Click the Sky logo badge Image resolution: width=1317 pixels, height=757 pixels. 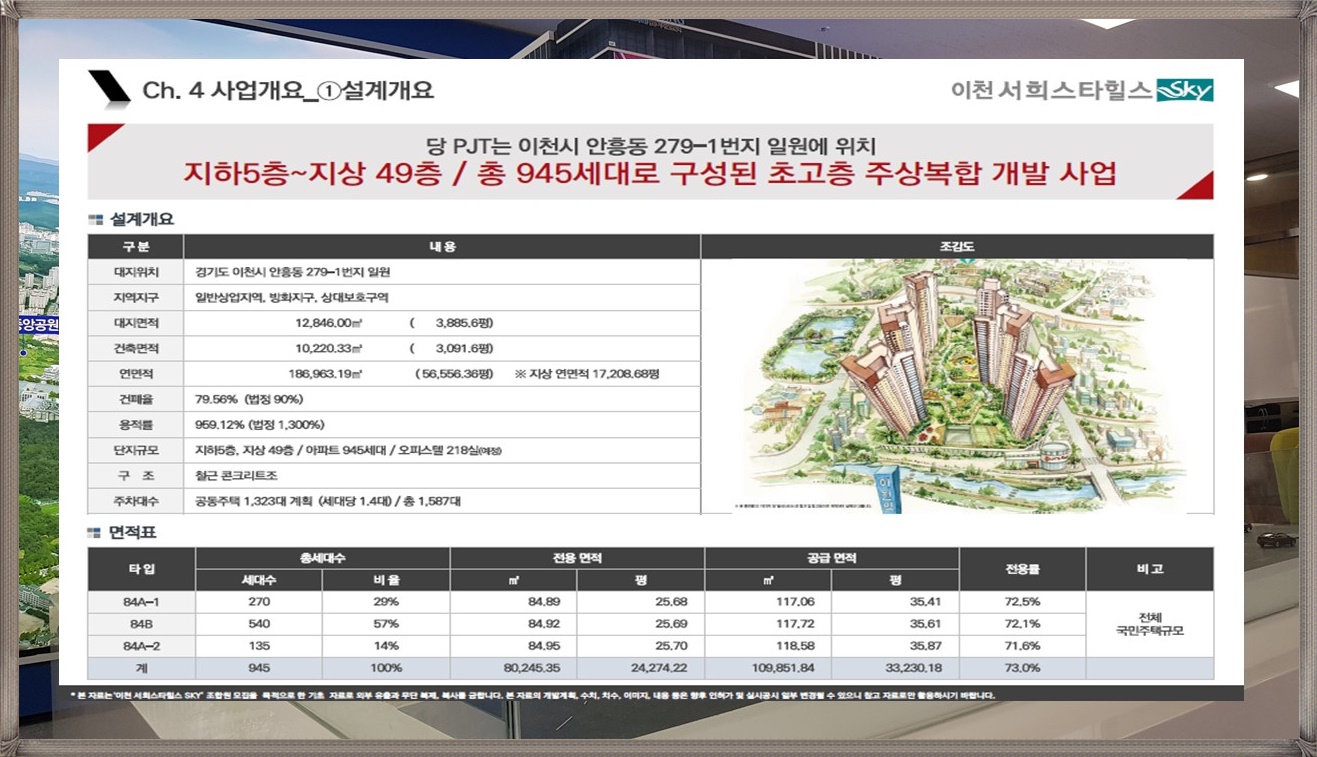[x=1185, y=90]
